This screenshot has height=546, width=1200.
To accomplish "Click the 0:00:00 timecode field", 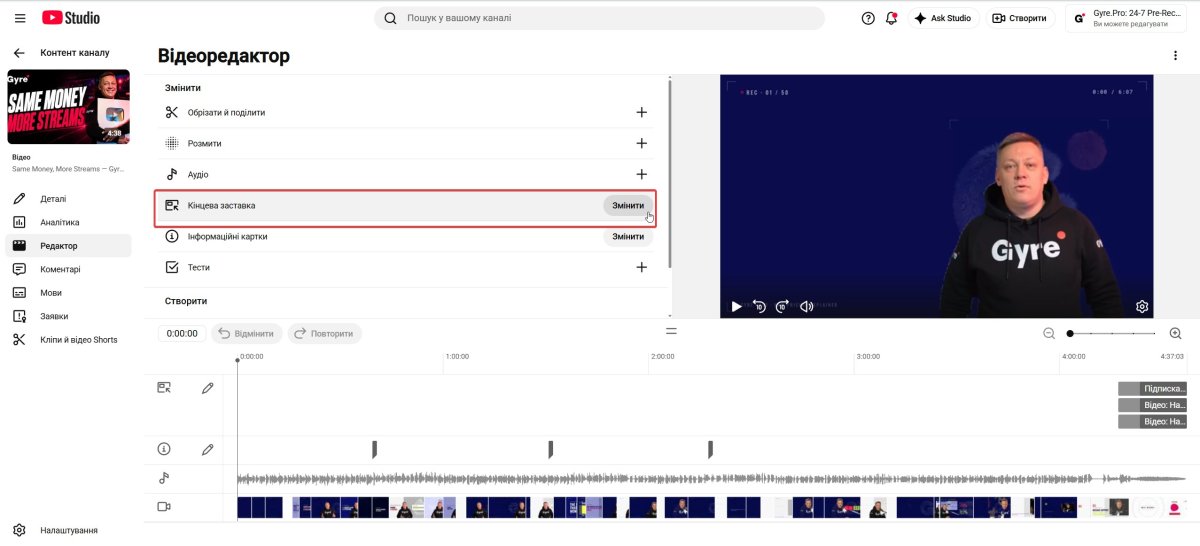I will (182, 333).
